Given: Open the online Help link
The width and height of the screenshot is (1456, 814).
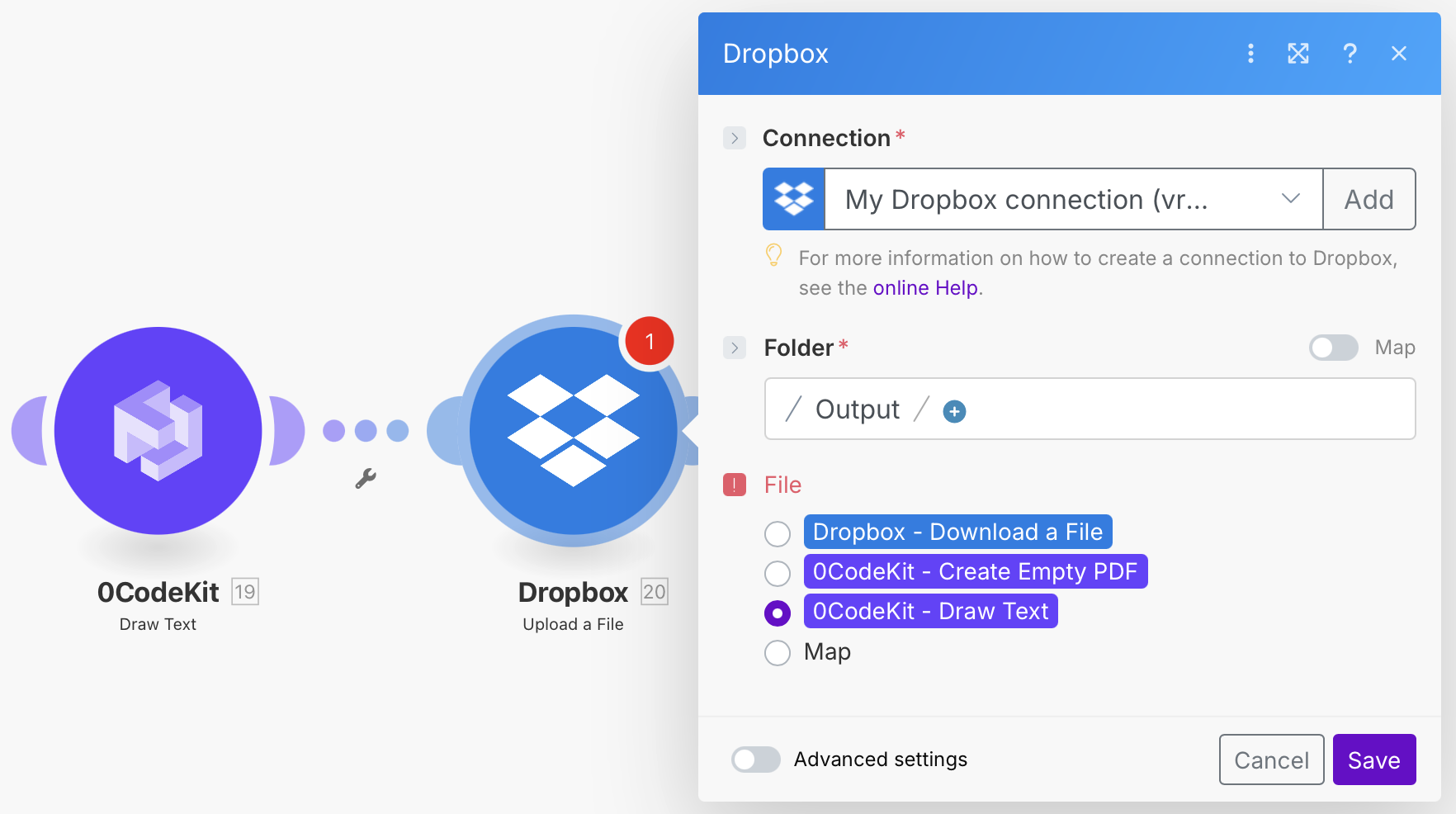Looking at the screenshot, I should [x=926, y=288].
